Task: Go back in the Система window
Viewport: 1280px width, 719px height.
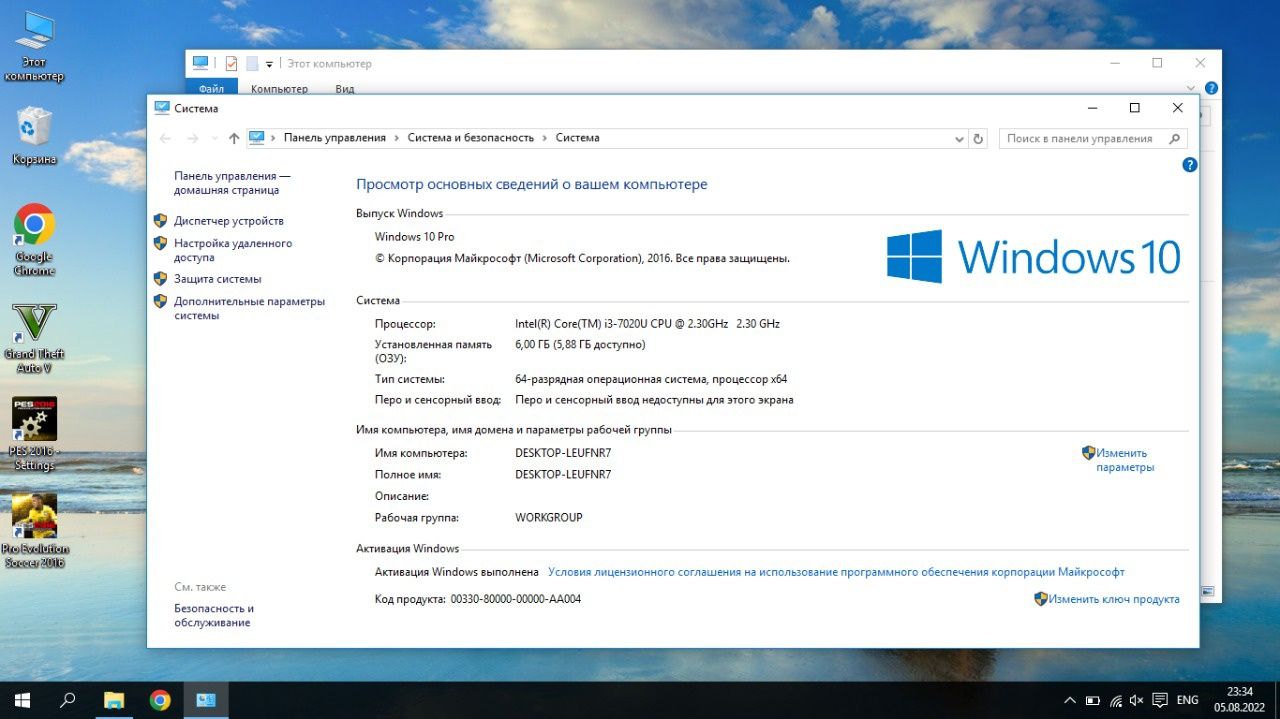Action: pyautogui.click(x=165, y=138)
